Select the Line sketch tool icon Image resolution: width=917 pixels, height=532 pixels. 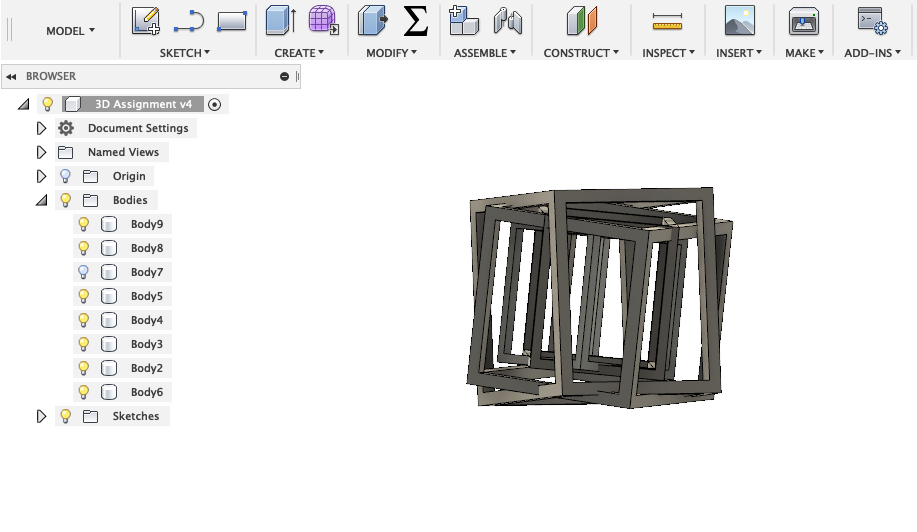189,21
